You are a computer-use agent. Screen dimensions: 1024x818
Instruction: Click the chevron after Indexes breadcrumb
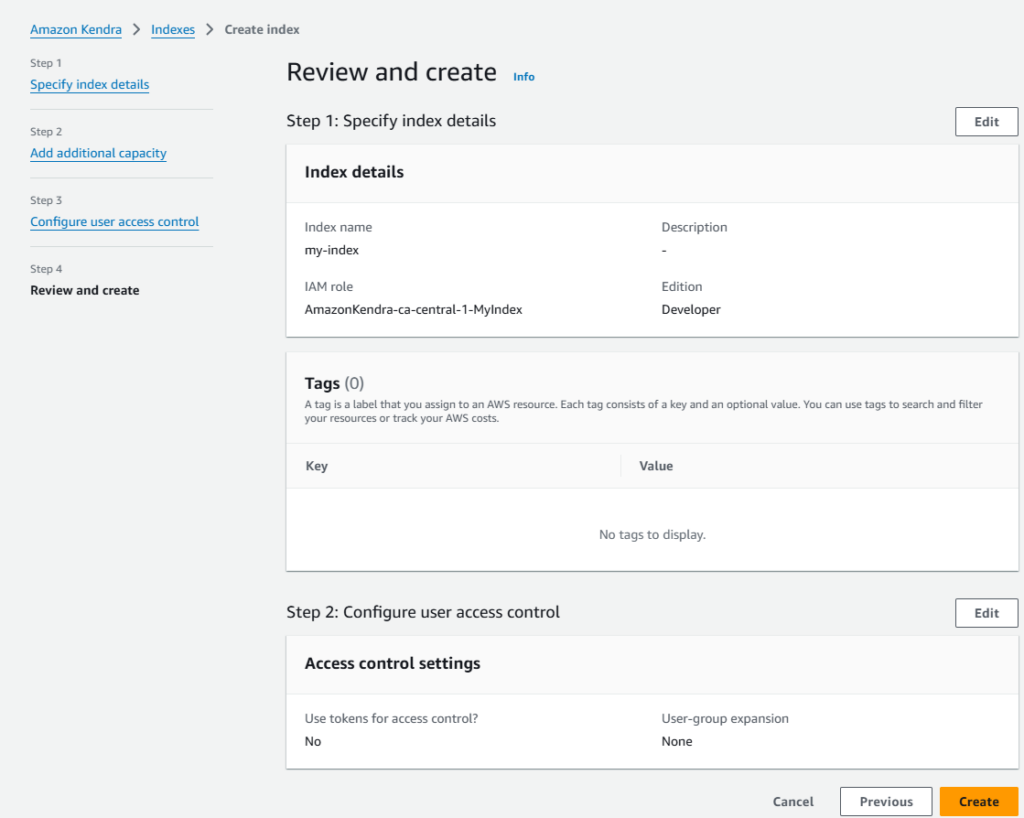tap(210, 30)
